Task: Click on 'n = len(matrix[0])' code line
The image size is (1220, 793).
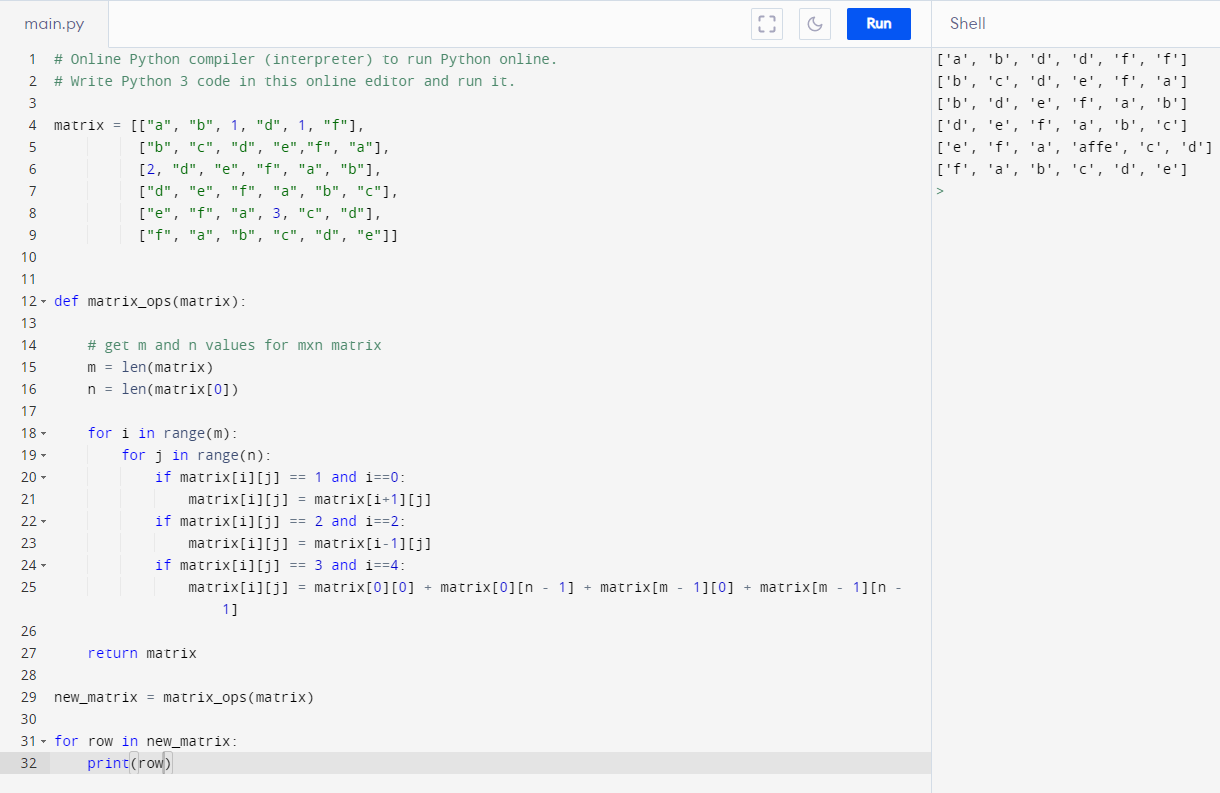Action: (163, 389)
